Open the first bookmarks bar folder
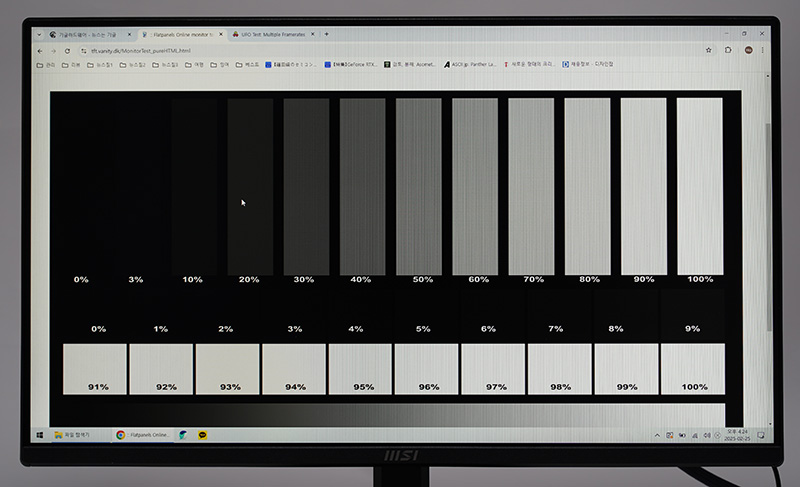This screenshot has width=800, height=487. pos(46,65)
